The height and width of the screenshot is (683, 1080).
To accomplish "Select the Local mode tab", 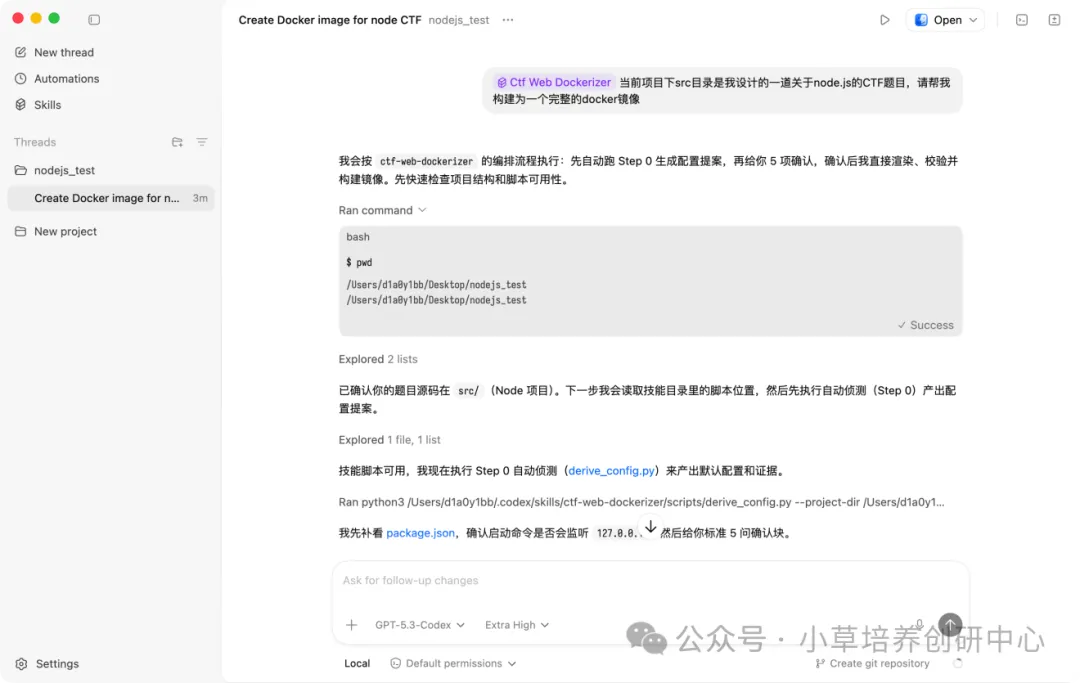I will coord(357,664).
